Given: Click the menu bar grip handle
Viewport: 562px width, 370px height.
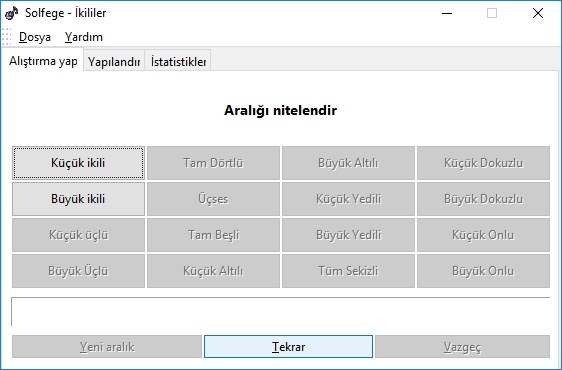Looking at the screenshot, I should click(6, 37).
